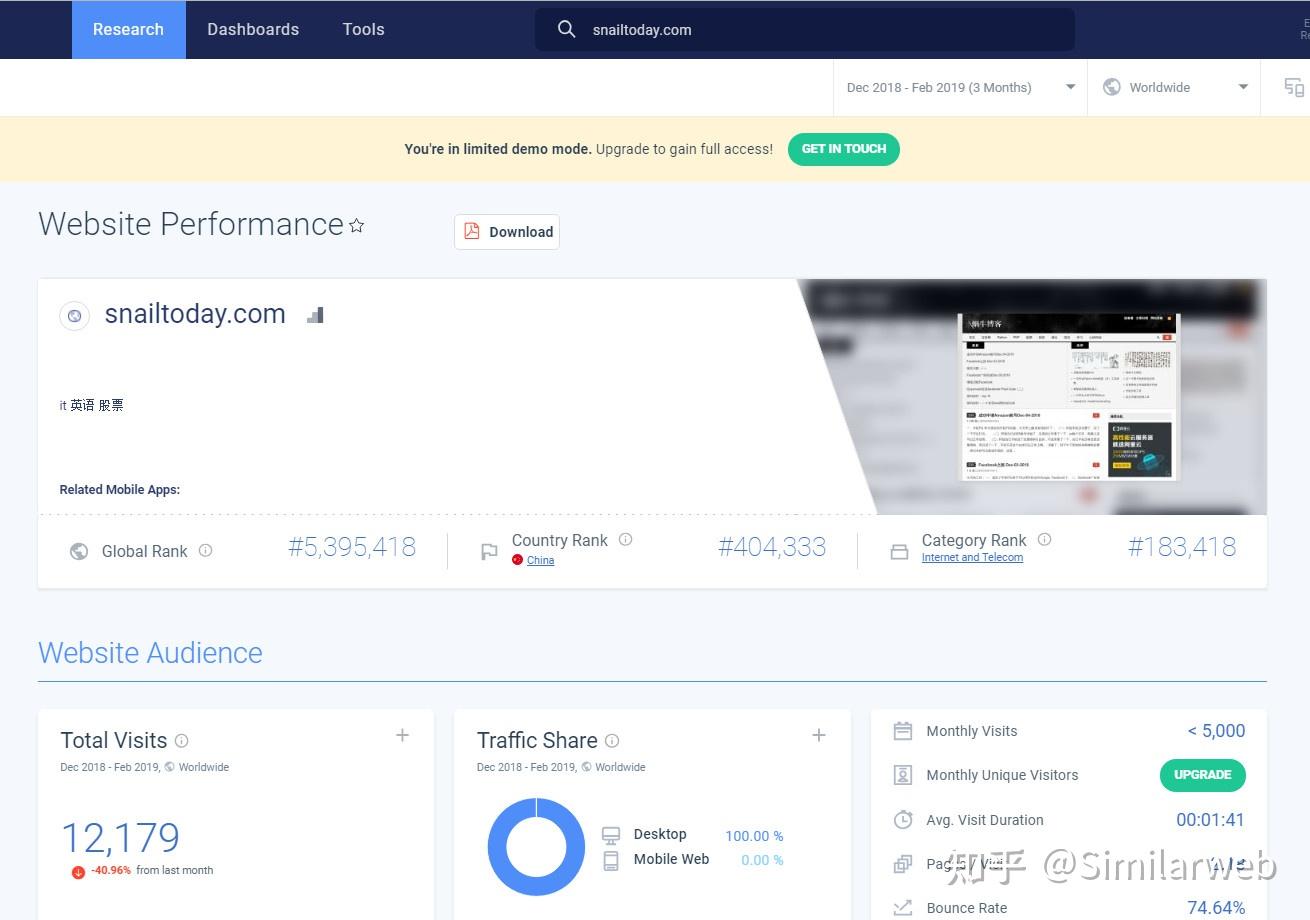Open the Dec 2018 - Feb 2019 date range dropdown

960,87
